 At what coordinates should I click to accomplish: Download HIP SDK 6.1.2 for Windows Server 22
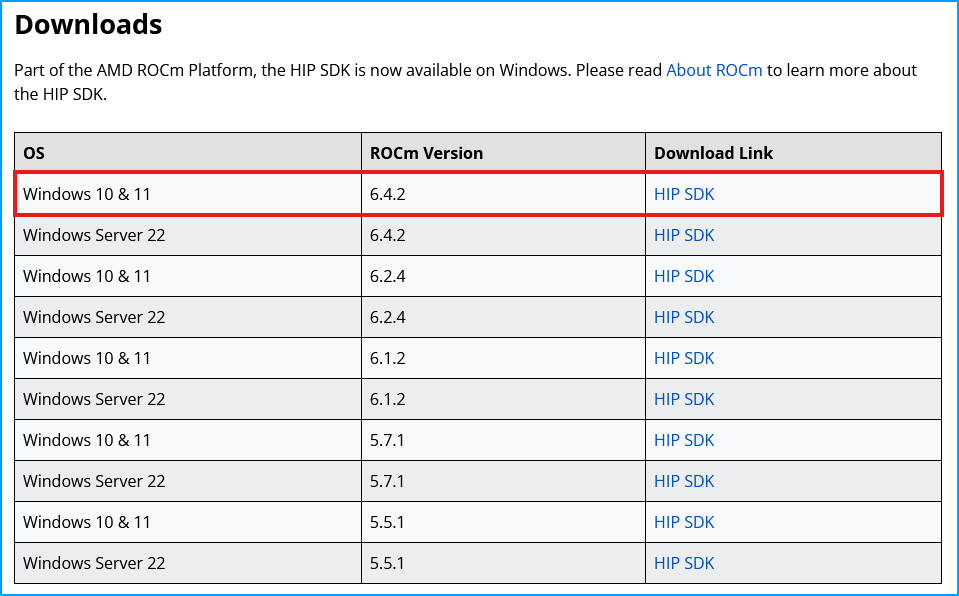[684, 399]
